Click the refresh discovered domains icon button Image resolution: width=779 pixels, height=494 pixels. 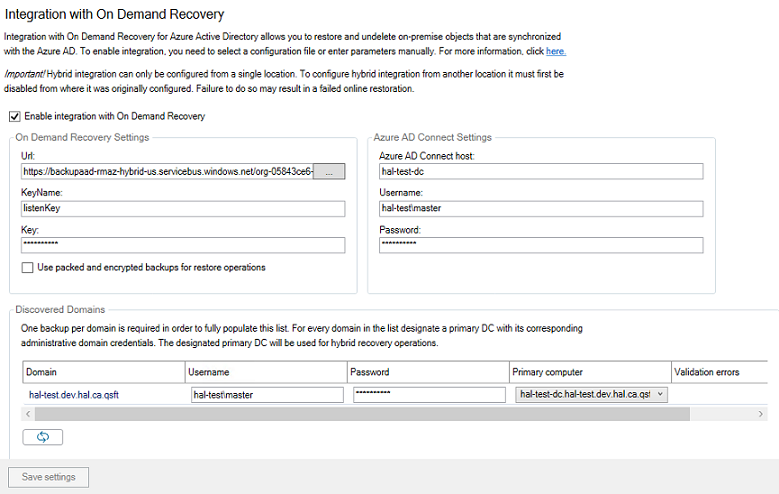tap(42, 437)
